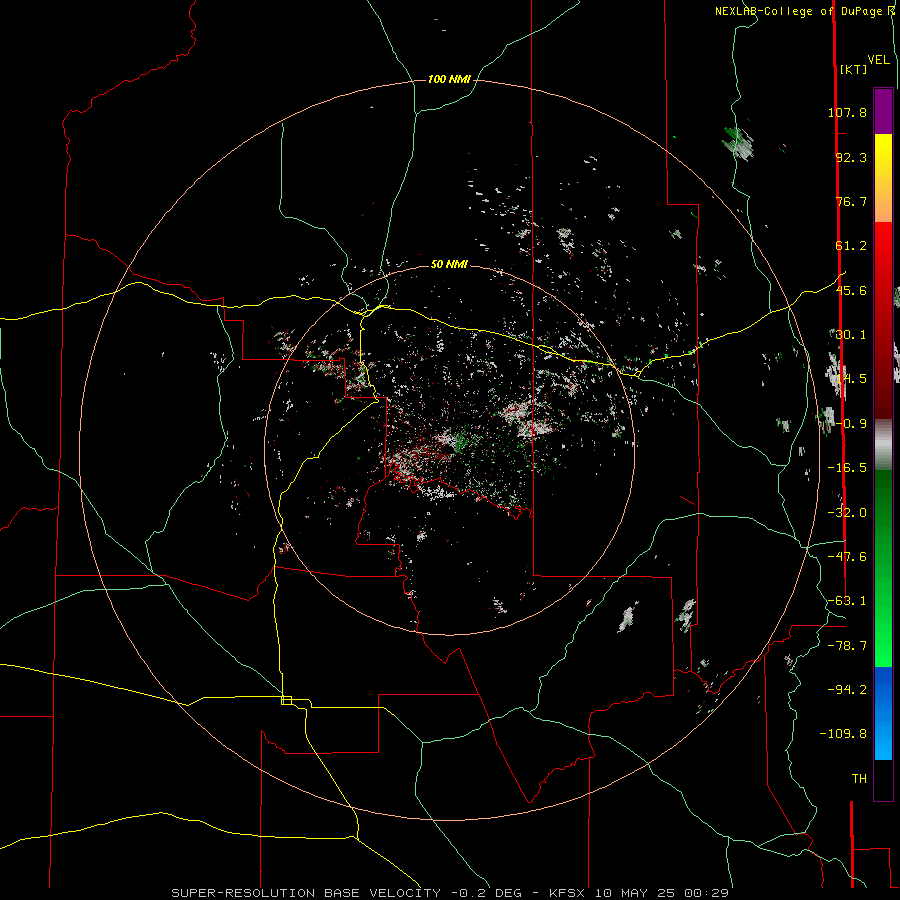Click the Super-Resolution Base Velocity caption

(450, 893)
